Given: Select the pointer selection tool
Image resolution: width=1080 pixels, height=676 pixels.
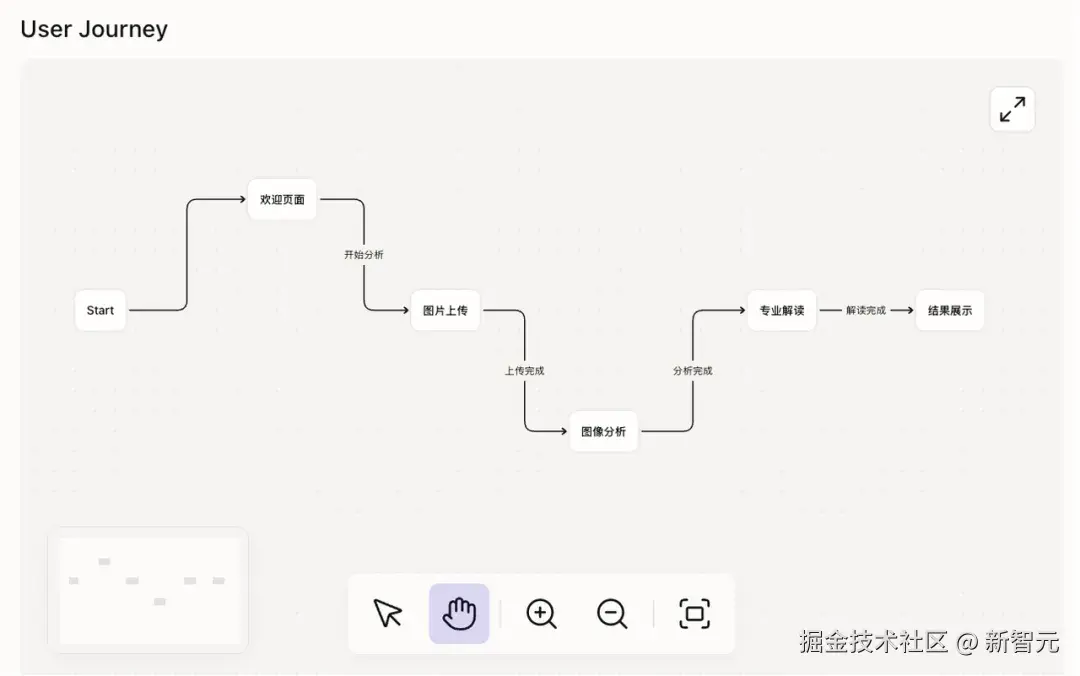Looking at the screenshot, I should (388, 614).
